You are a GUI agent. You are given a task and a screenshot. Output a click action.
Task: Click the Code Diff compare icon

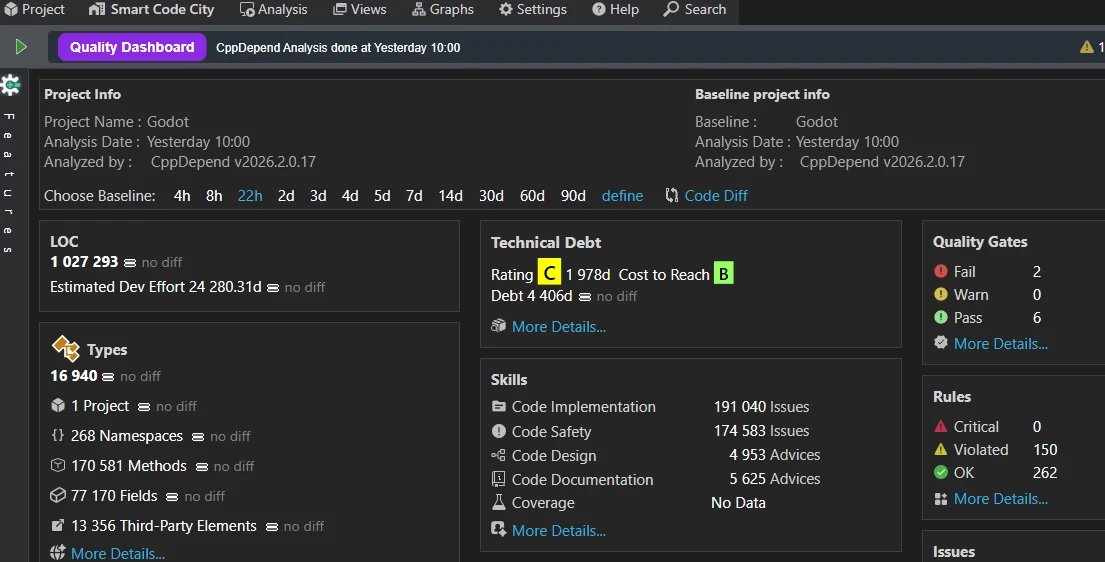point(672,195)
